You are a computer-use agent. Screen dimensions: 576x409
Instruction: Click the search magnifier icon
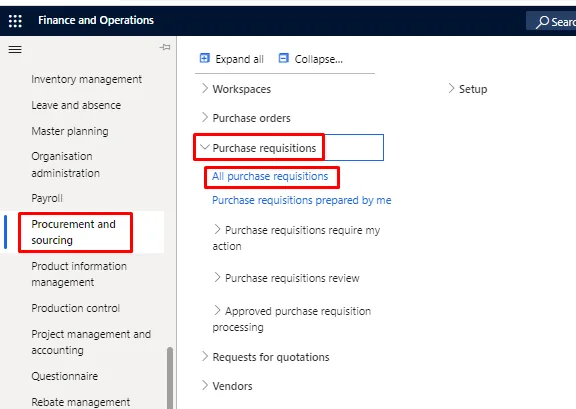point(542,22)
